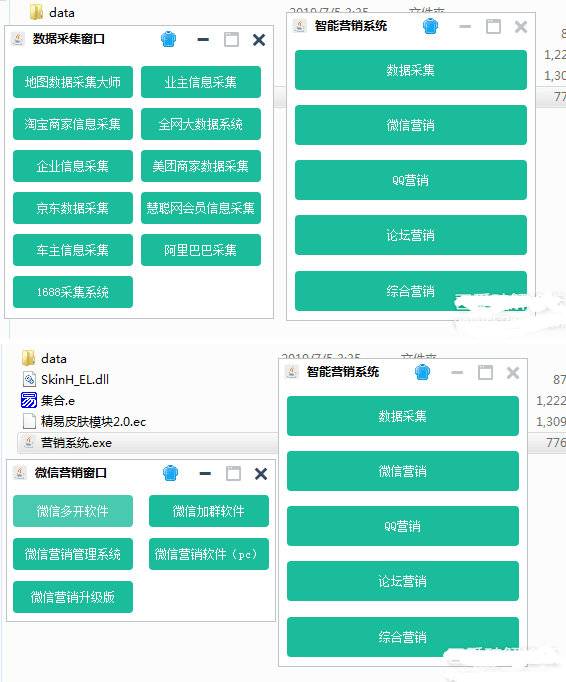Click the data folder icon above SkinH_EL.dll

point(29,358)
